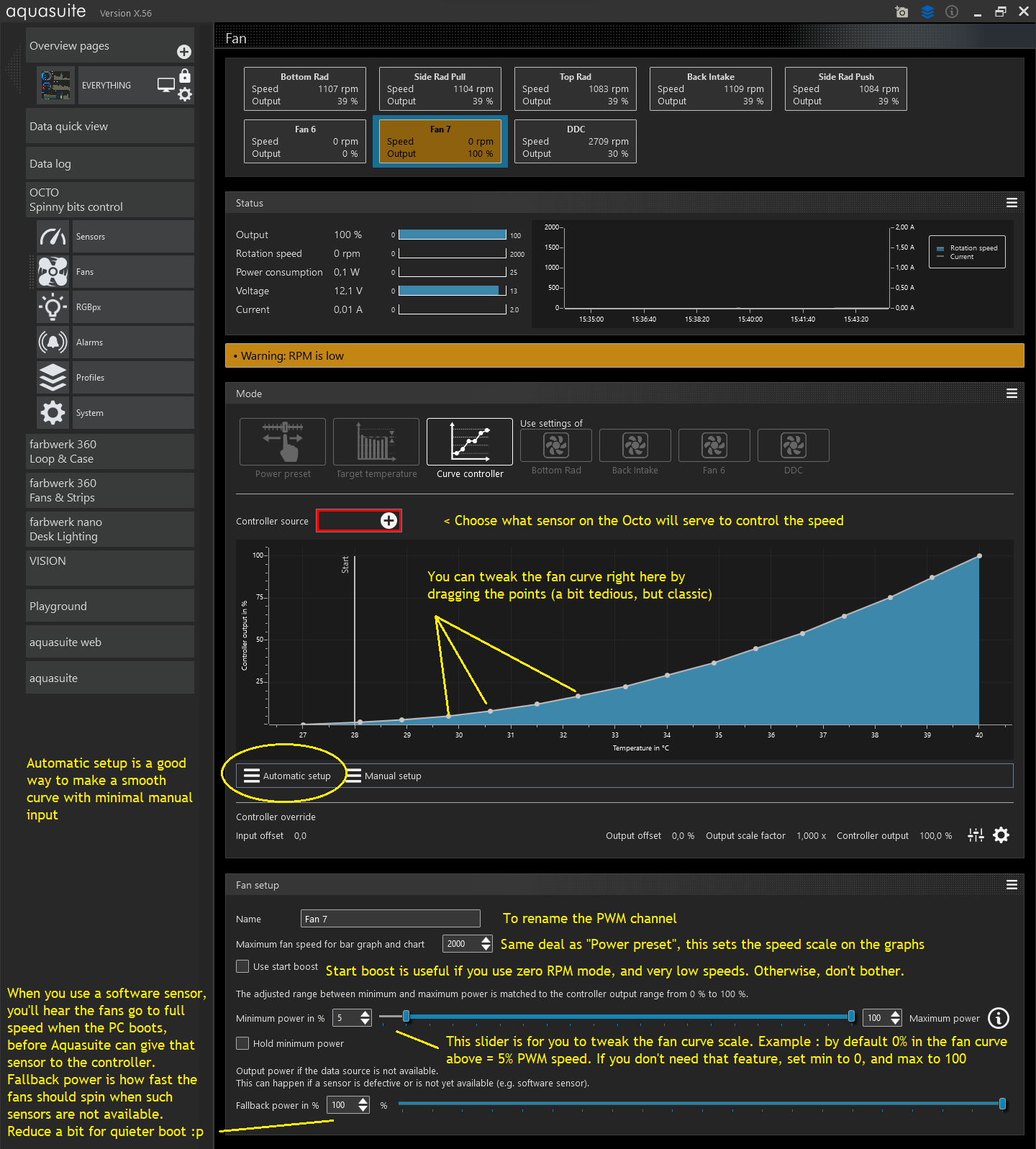Viewport: 1036px width, 1149px height.
Task: Open the RGBpx light bulb icon
Action: (53, 306)
